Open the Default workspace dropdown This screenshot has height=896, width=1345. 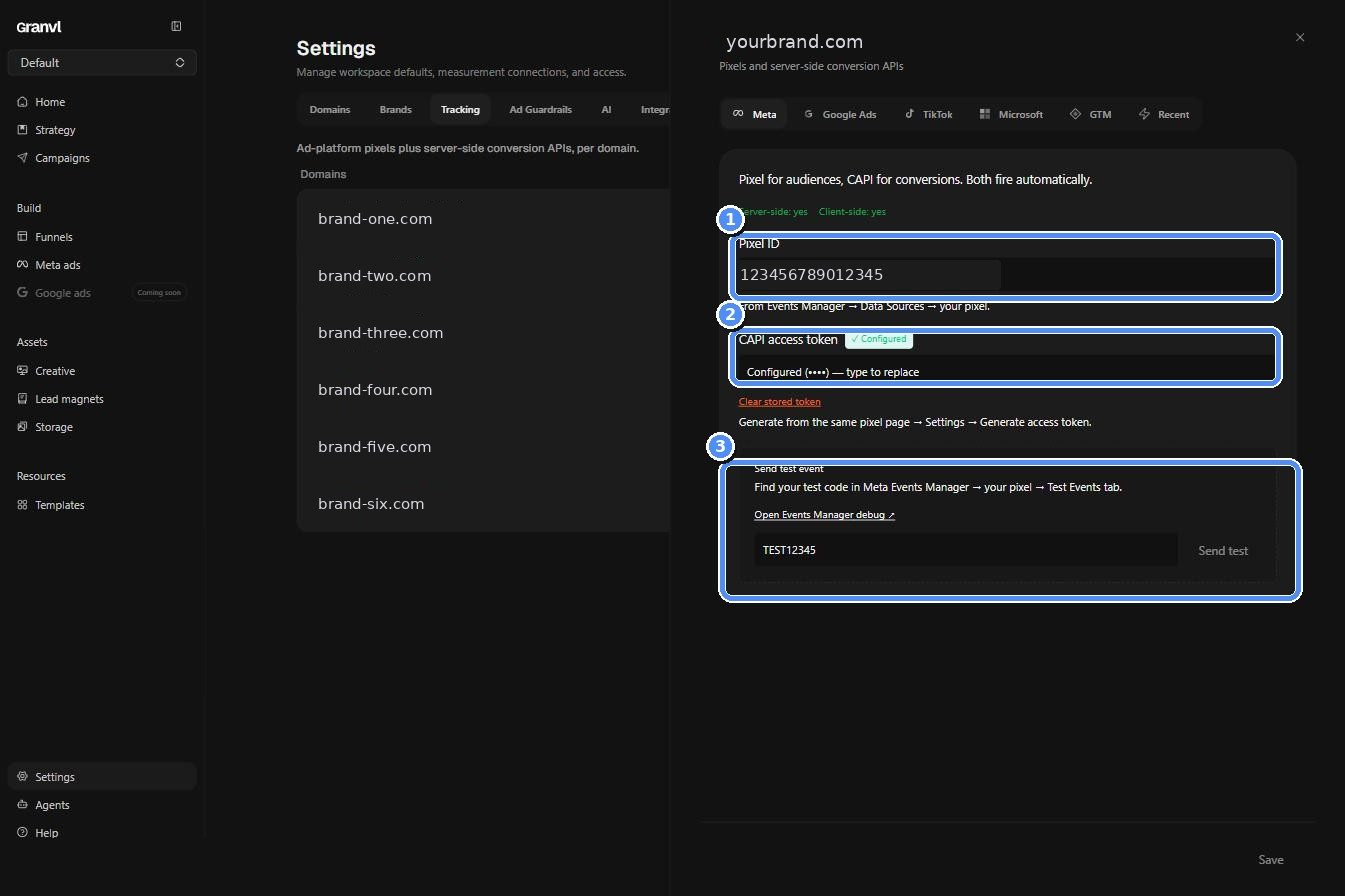click(x=102, y=63)
